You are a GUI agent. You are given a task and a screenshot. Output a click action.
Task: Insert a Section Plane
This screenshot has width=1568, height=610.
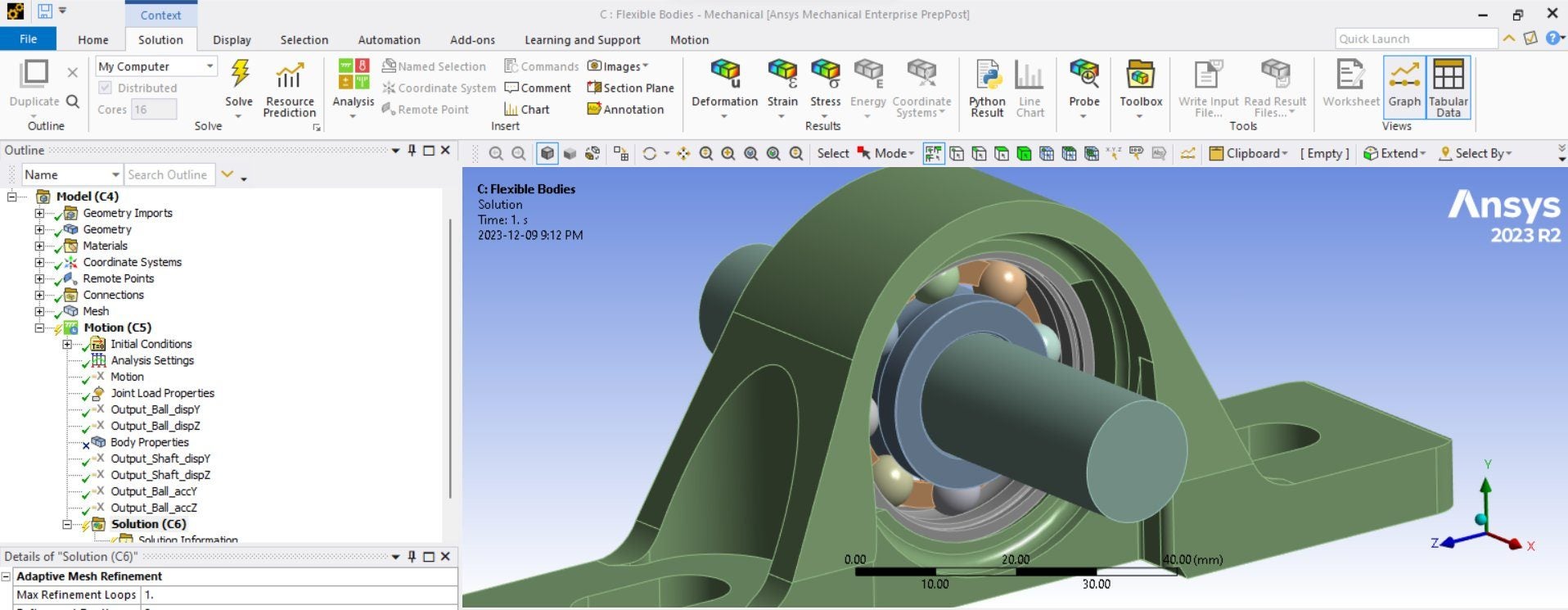click(x=630, y=88)
